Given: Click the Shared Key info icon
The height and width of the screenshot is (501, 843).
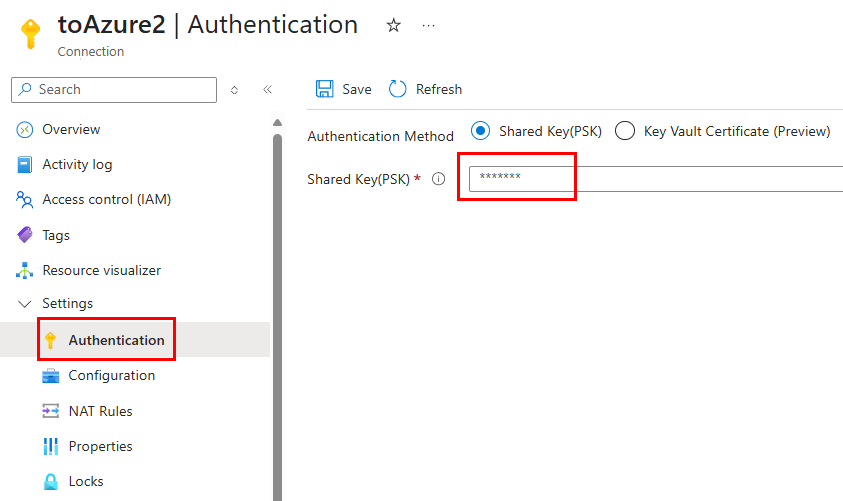Looking at the screenshot, I should point(439,179).
